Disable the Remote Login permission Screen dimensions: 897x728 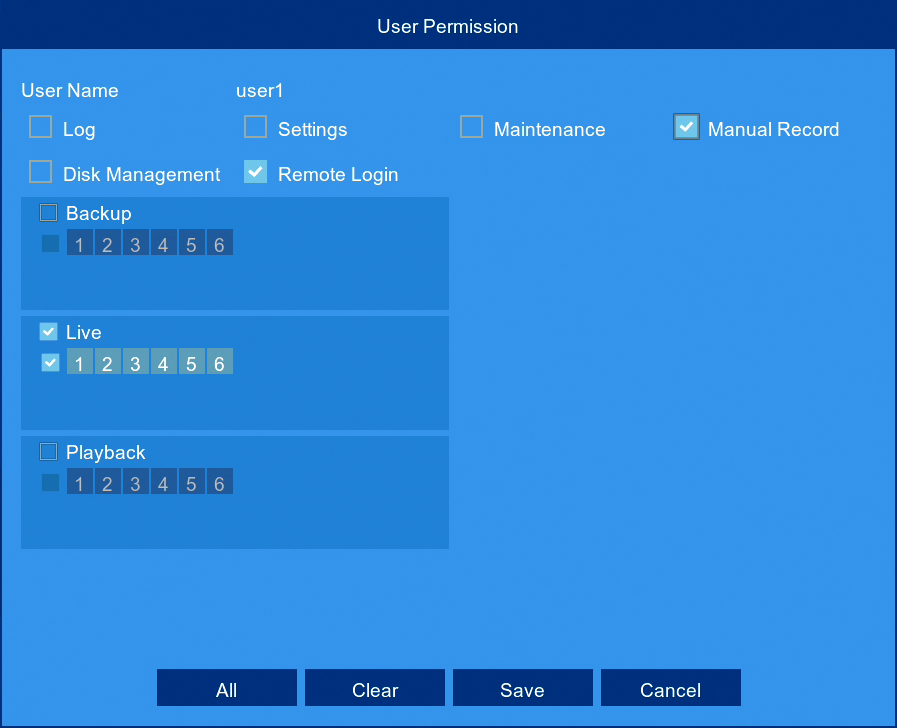click(255, 172)
